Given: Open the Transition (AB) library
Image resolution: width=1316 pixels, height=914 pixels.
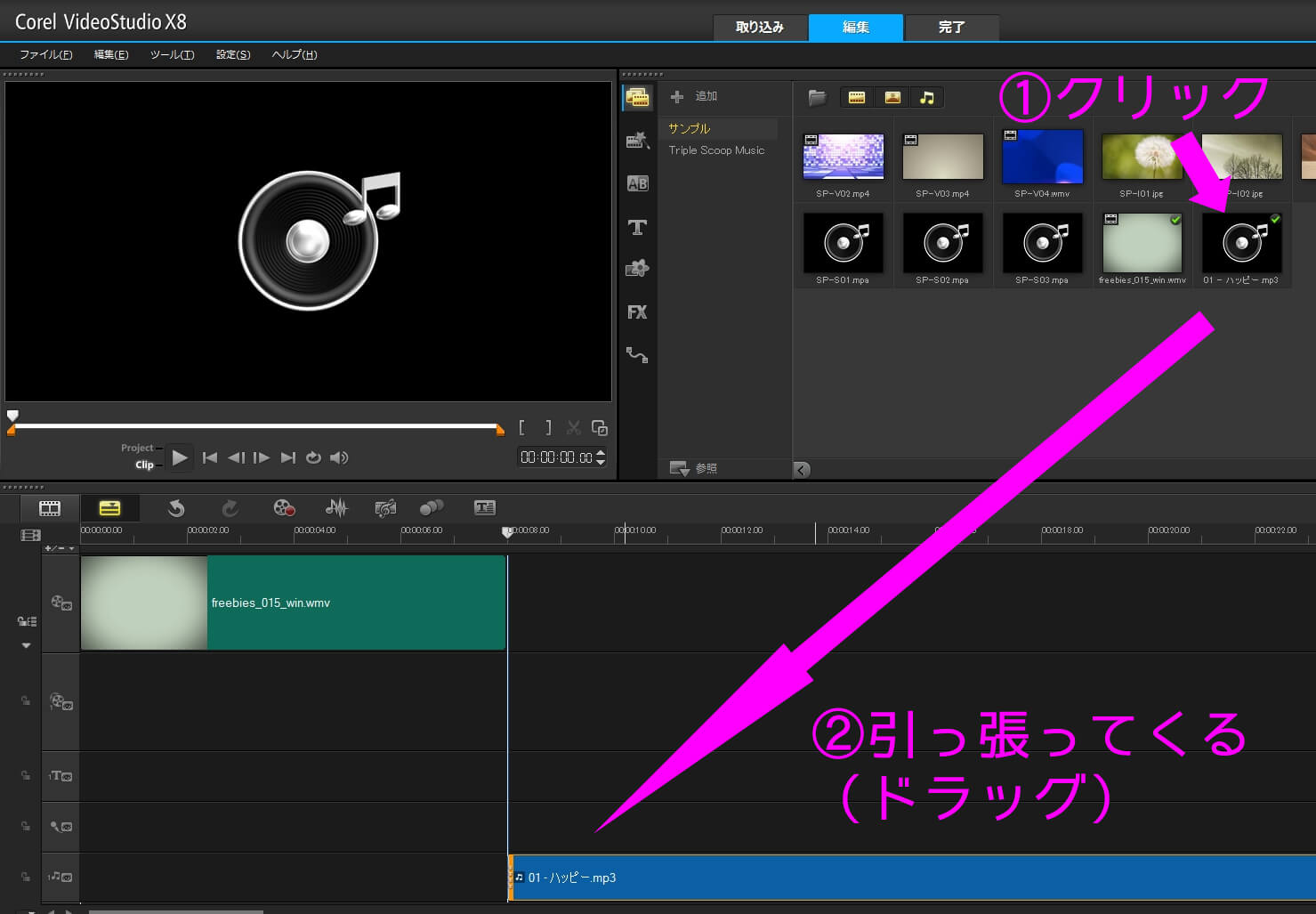Looking at the screenshot, I should 637,183.
